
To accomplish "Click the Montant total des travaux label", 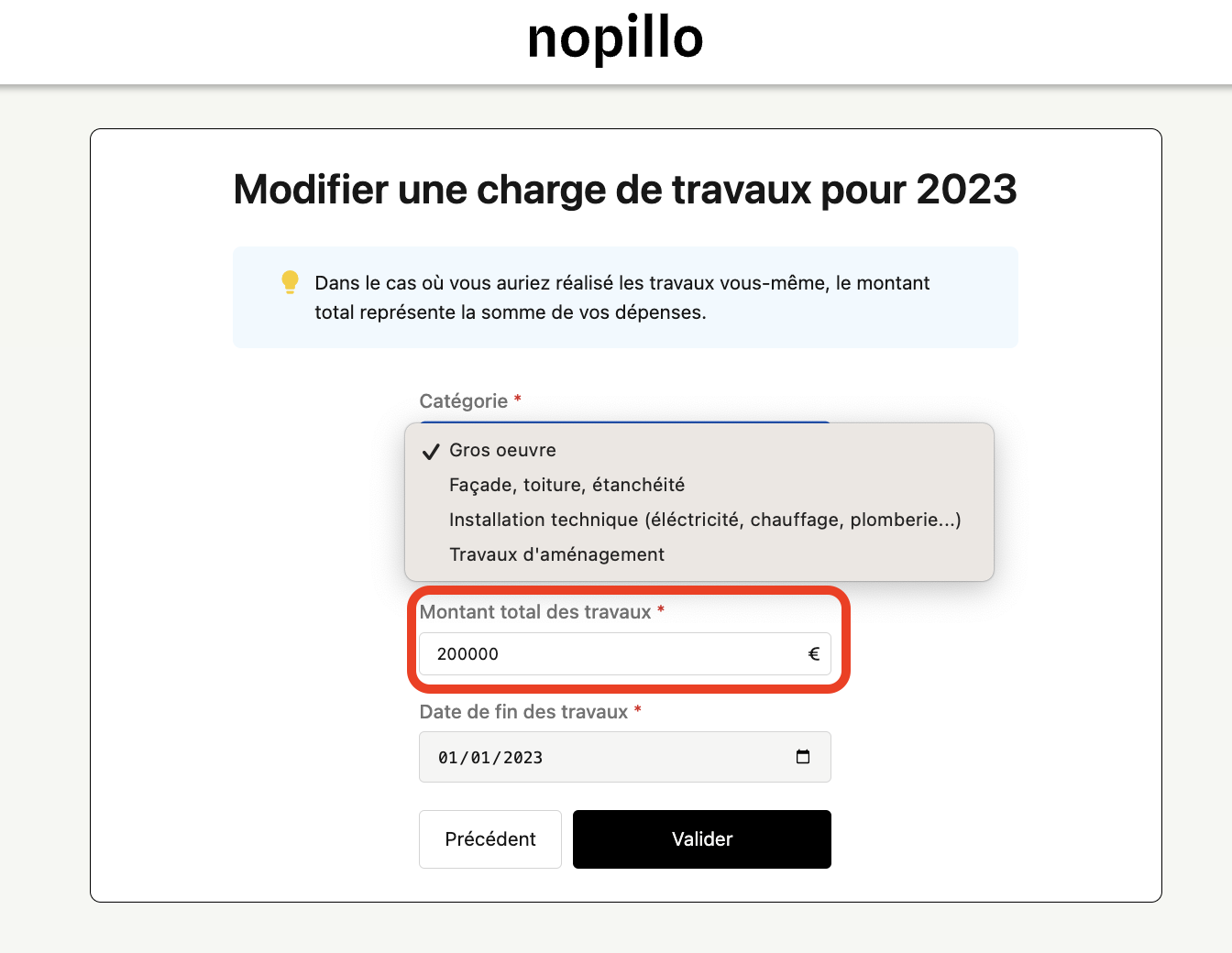I will tap(535, 612).
